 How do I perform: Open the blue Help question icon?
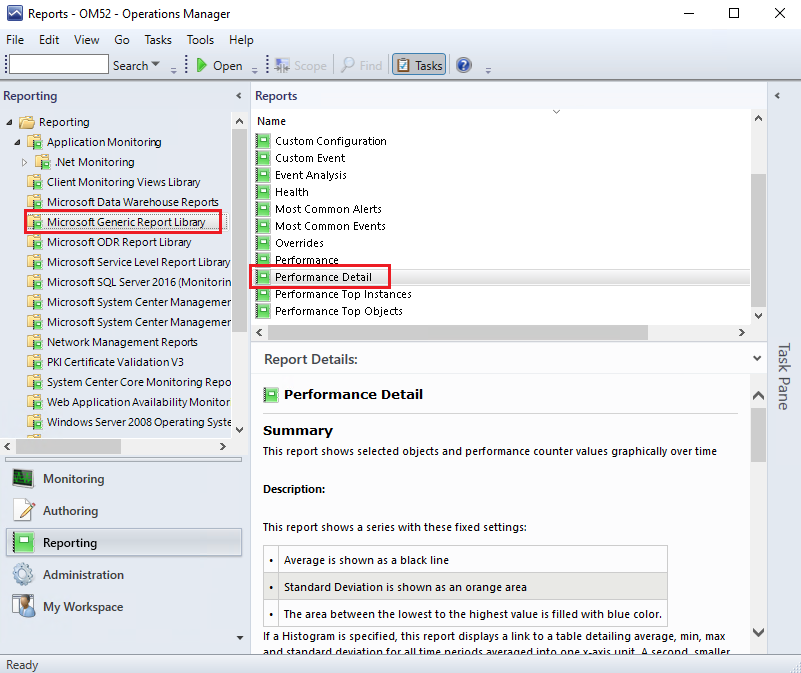coord(463,65)
